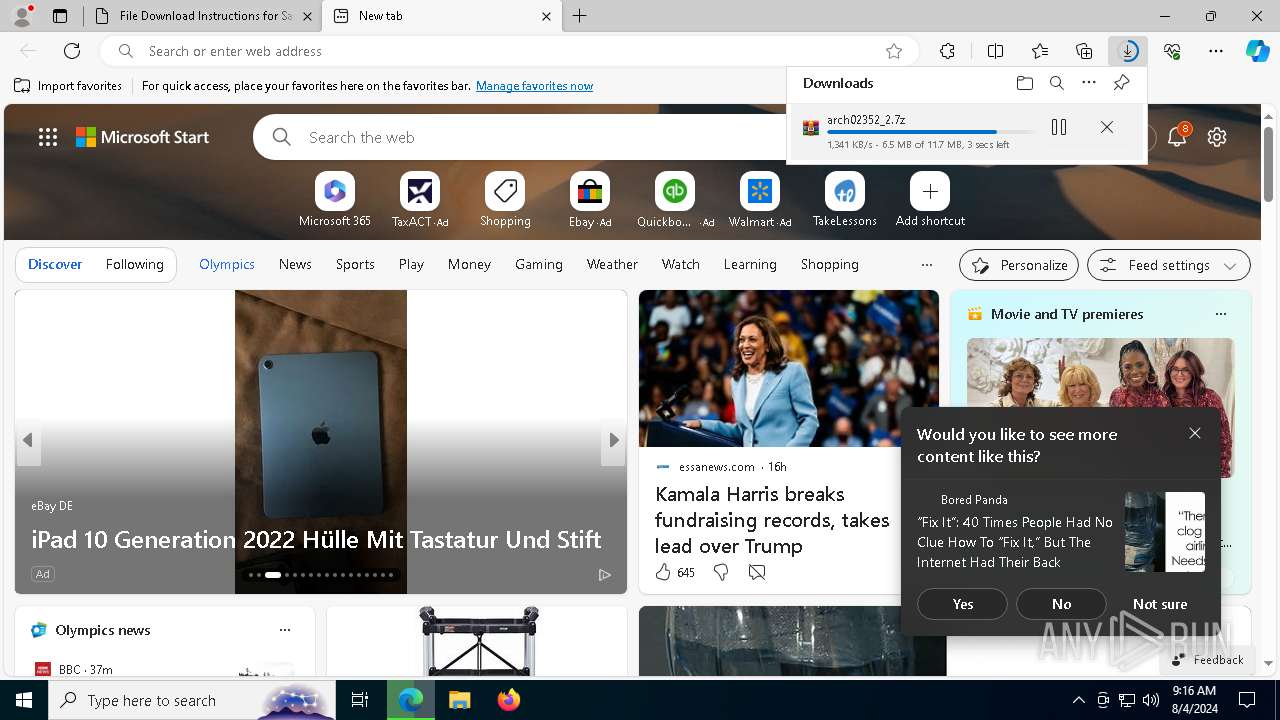The height and width of the screenshot is (720, 1280).
Task: Switch to File Download Instructions tab
Action: (x=205, y=16)
